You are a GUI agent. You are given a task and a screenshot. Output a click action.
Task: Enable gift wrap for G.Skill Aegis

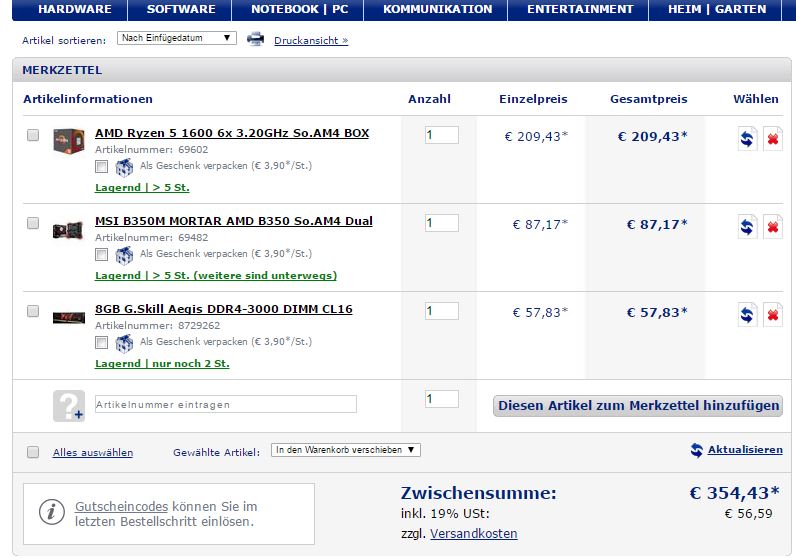coord(102,343)
